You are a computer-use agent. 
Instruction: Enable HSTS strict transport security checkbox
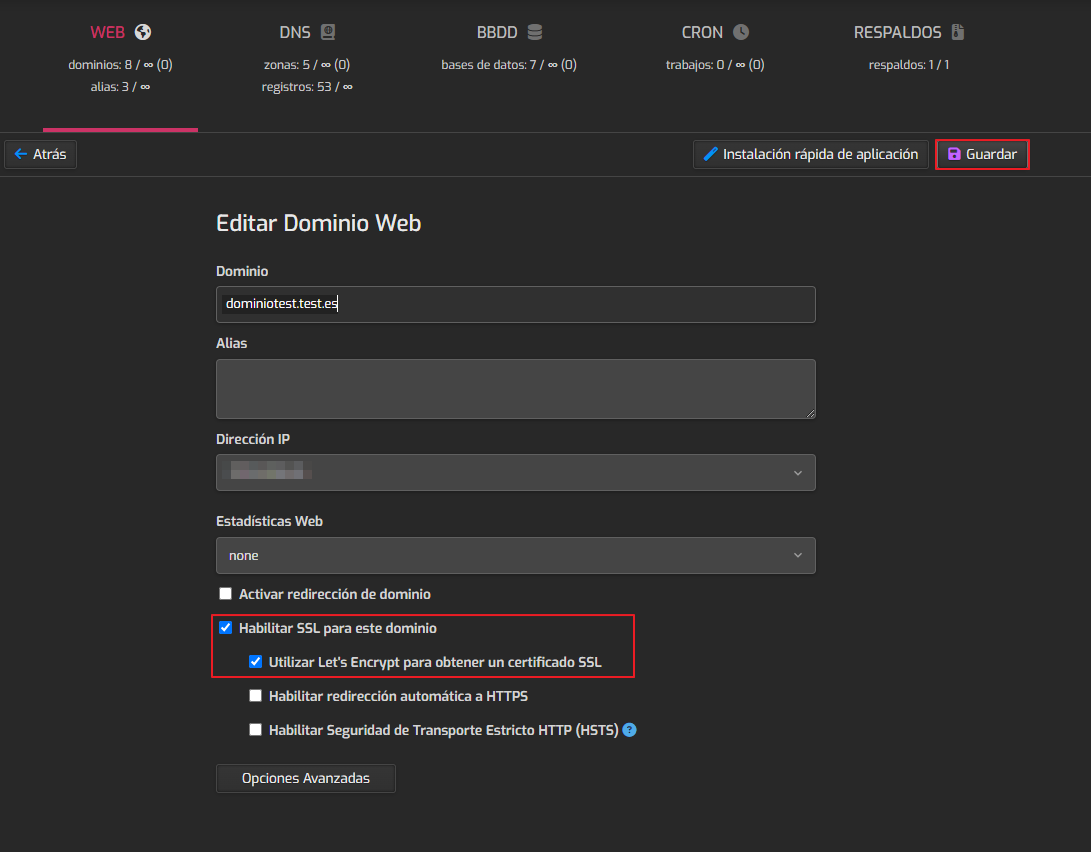(255, 730)
